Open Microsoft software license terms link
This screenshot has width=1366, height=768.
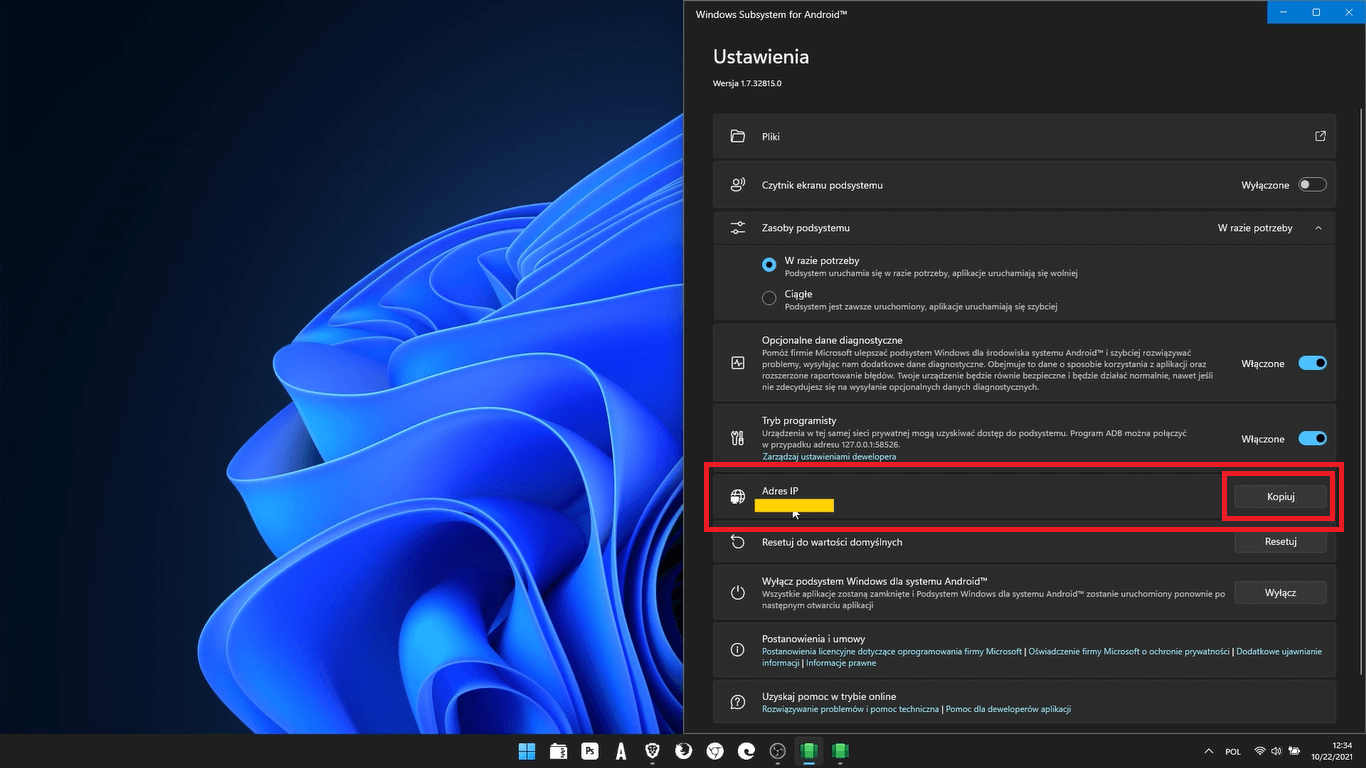(x=892, y=651)
